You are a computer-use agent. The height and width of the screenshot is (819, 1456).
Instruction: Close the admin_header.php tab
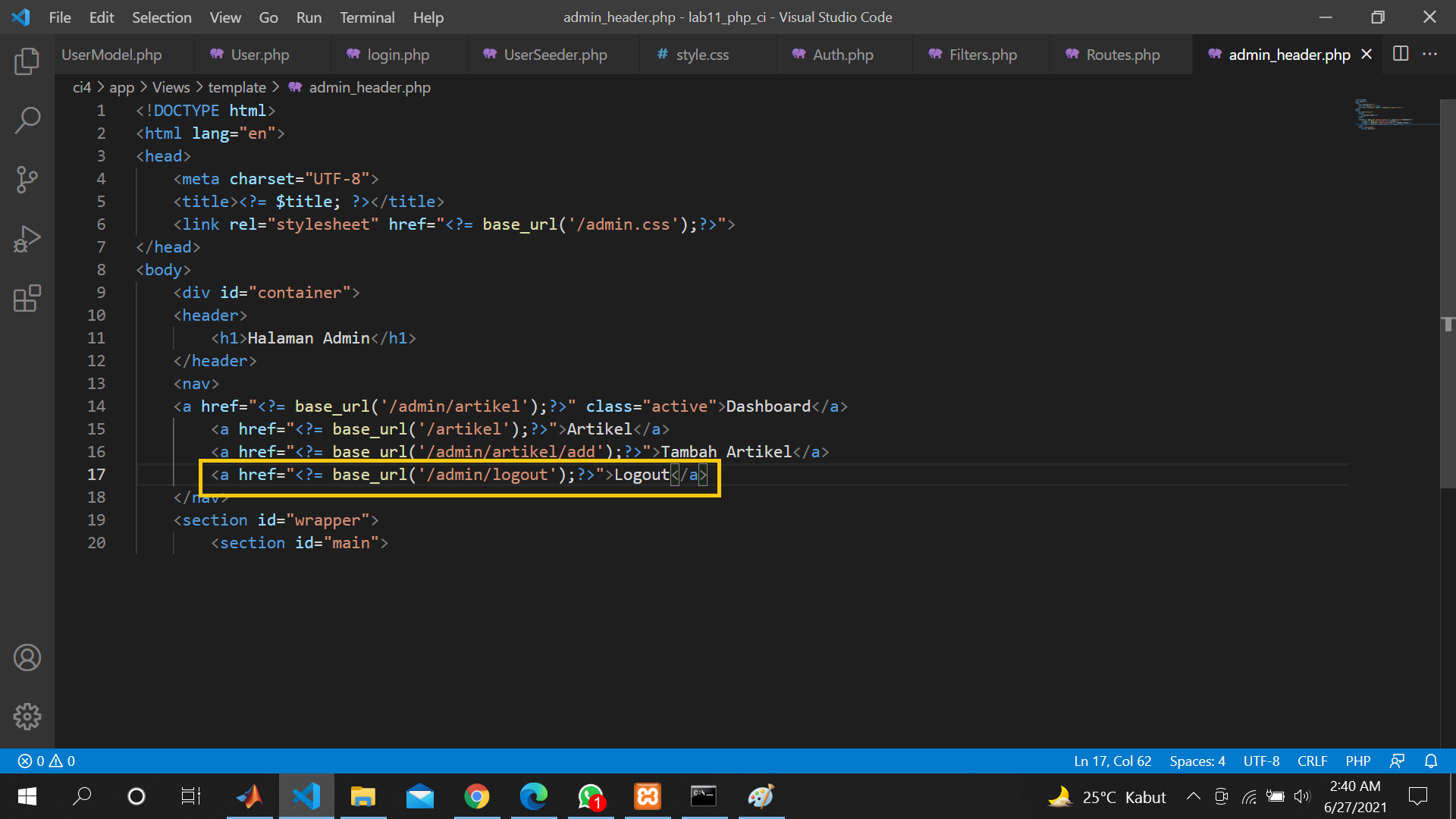[1367, 54]
